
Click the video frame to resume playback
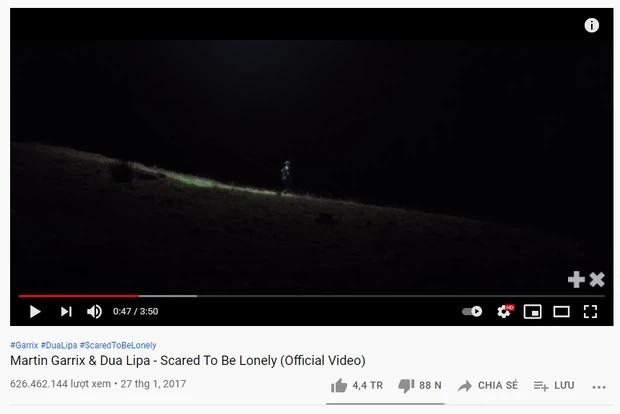tap(312, 158)
